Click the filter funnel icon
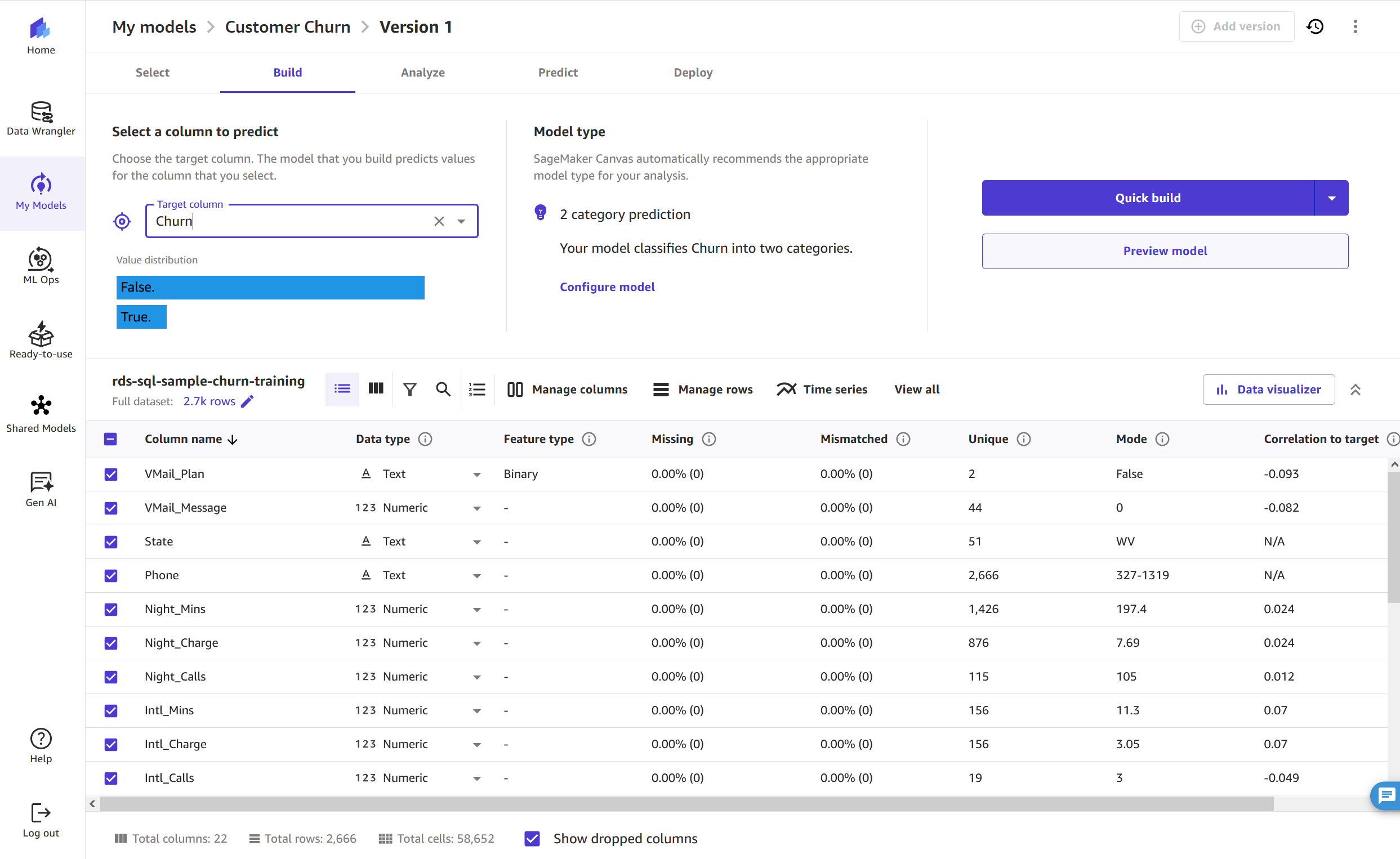Screen dimensions: 1400x859 pos(409,389)
